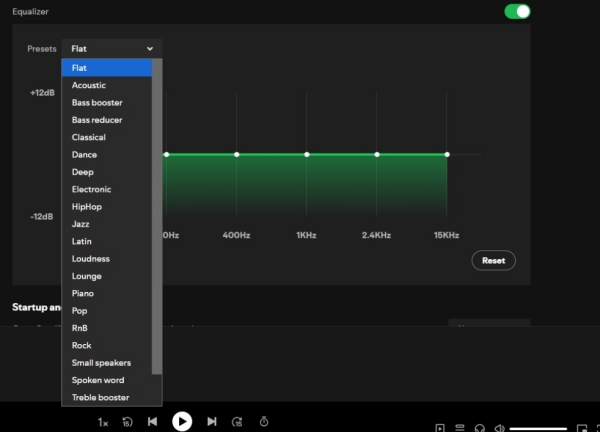Change playback speed with the 1x button
Screen dimensions: 600x432
(x=103, y=422)
